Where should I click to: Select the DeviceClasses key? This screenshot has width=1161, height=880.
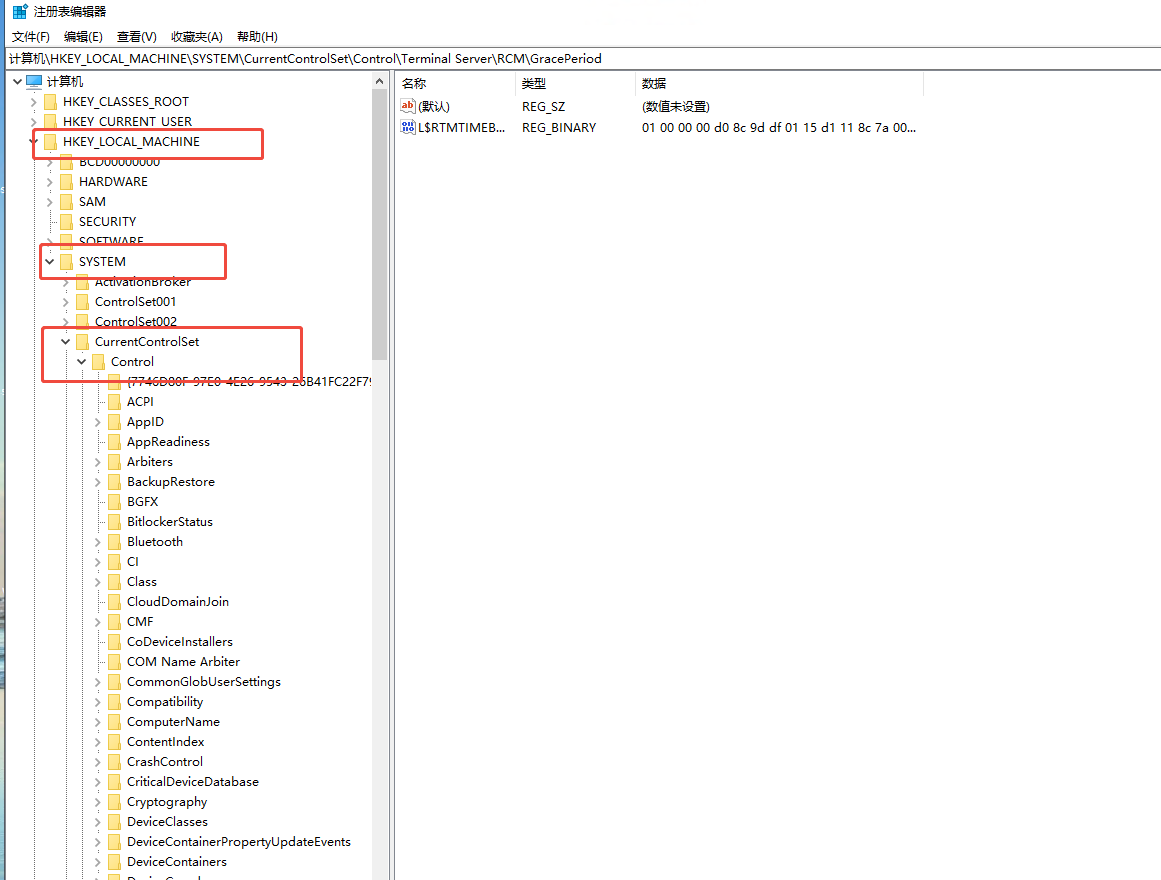tap(167, 821)
